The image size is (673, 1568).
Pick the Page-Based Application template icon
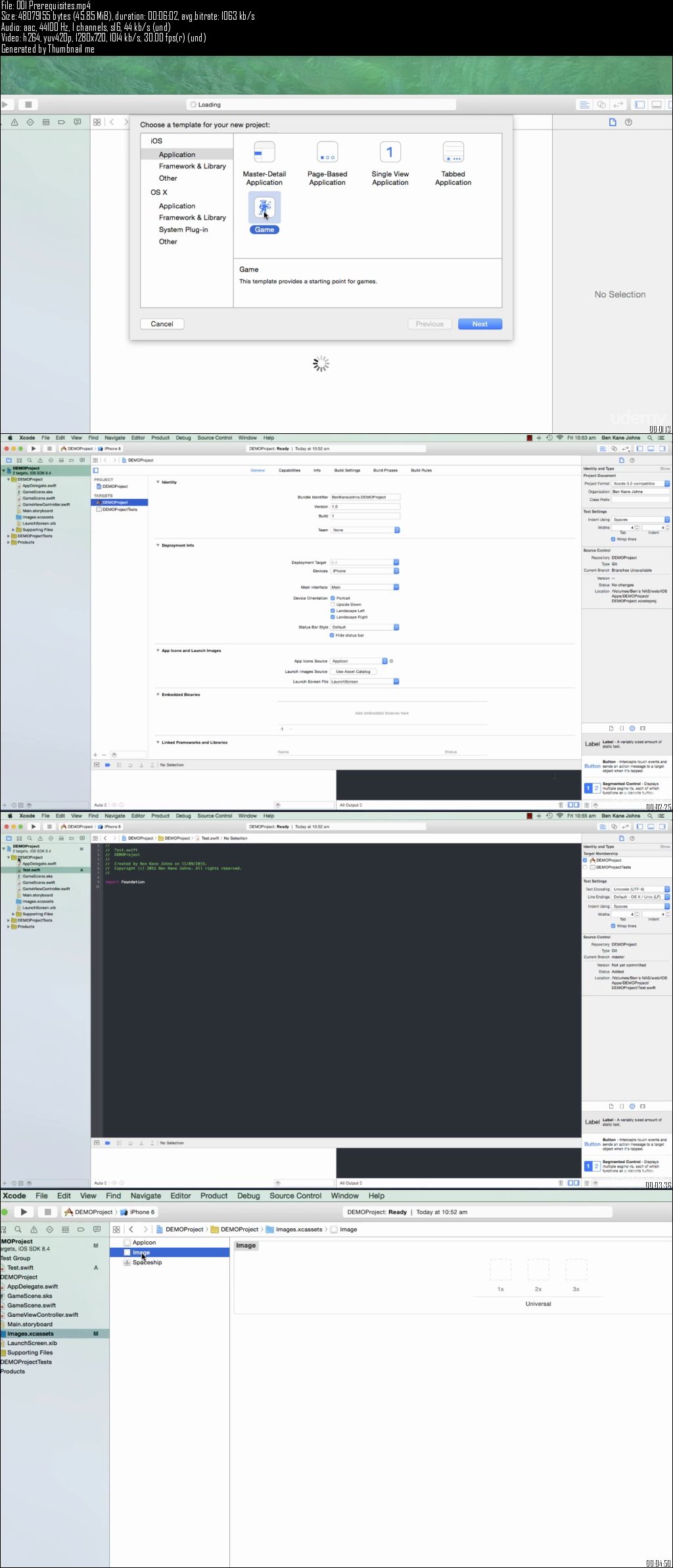click(x=327, y=153)
